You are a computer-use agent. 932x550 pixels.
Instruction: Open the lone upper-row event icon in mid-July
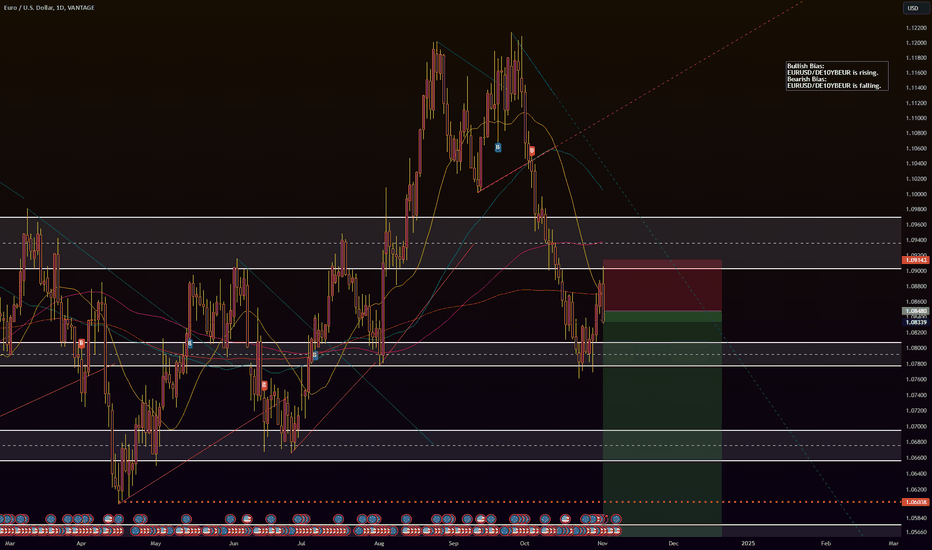[x=338, y=519]
